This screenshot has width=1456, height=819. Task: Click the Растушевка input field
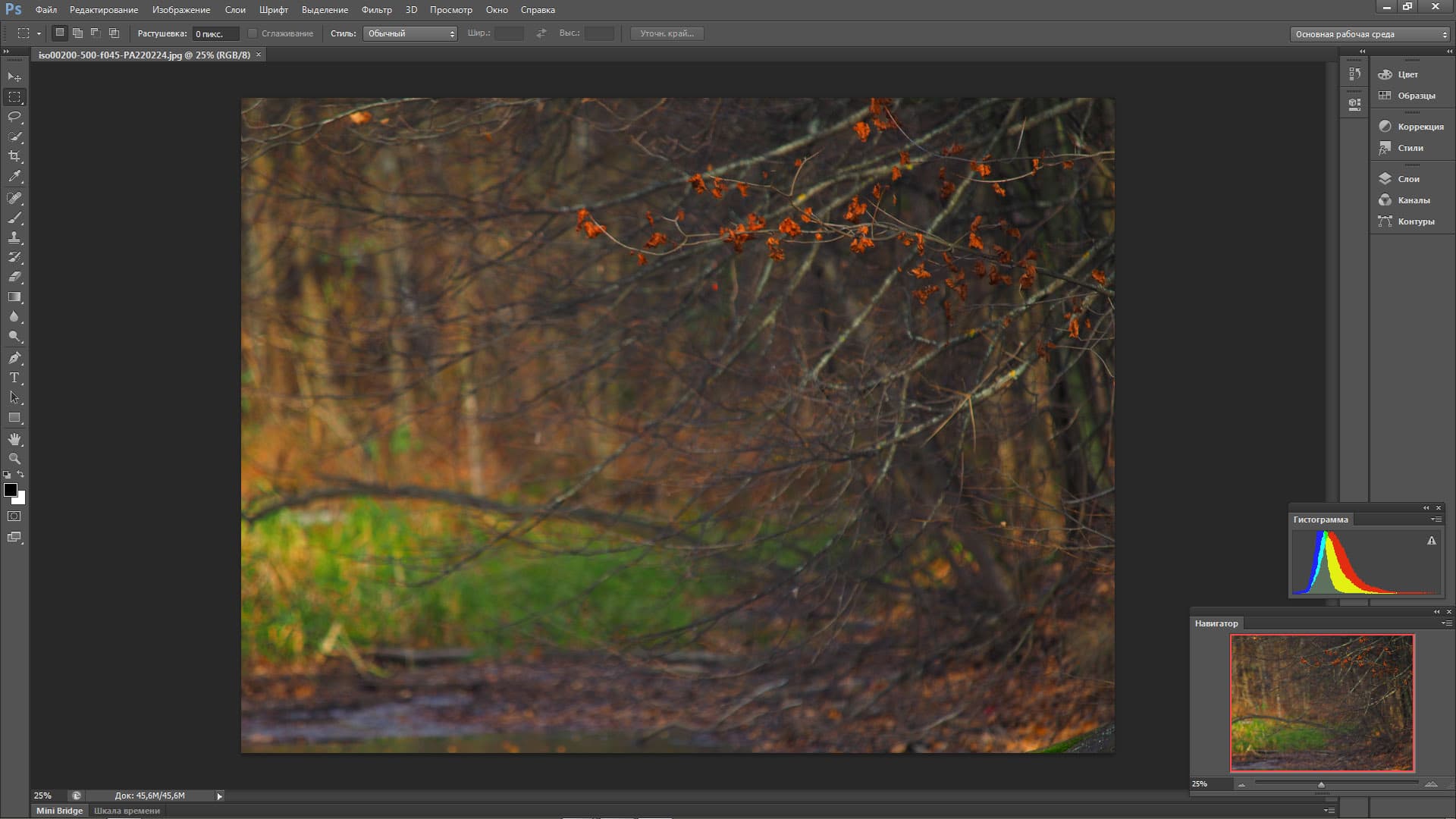[x=215, y=33]
